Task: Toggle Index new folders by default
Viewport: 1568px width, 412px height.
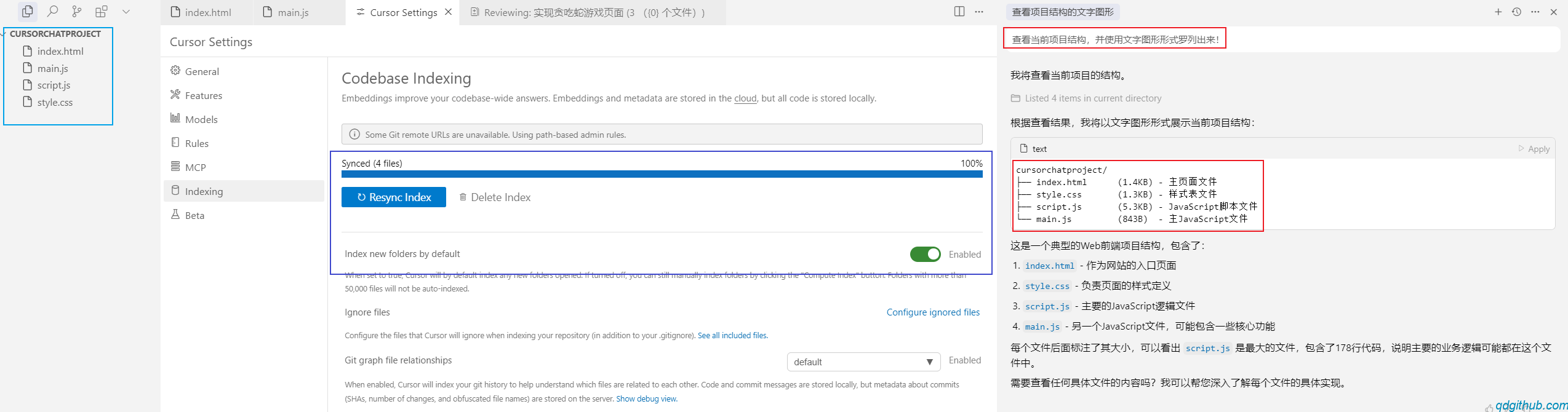Action: [x=925, y=254]
